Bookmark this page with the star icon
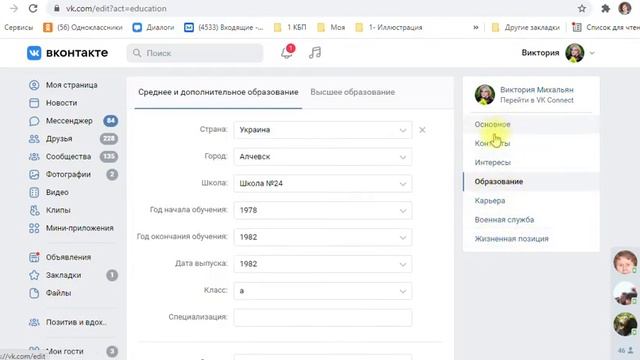Viewport: 640px width, 360px height. [x=582, y=8]
